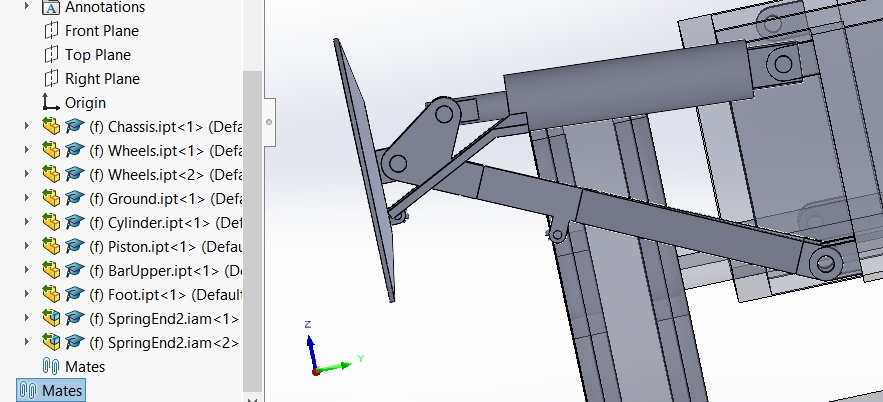Screen dimensions: 883x402
Task: Click the Foot.ipt<1> part icon
Action: click(51, 293)
